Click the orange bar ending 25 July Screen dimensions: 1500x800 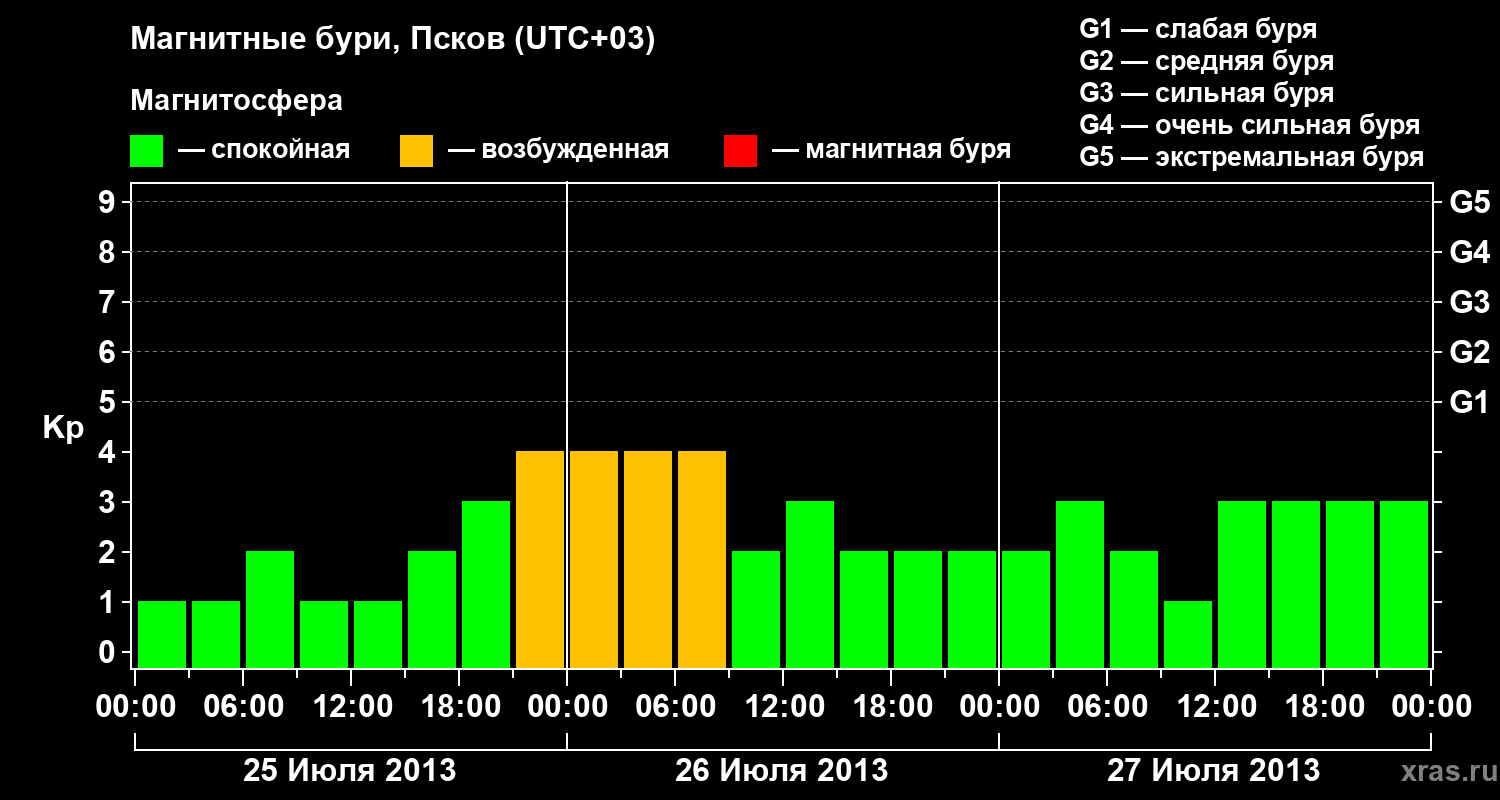click(x=540, y=559)
